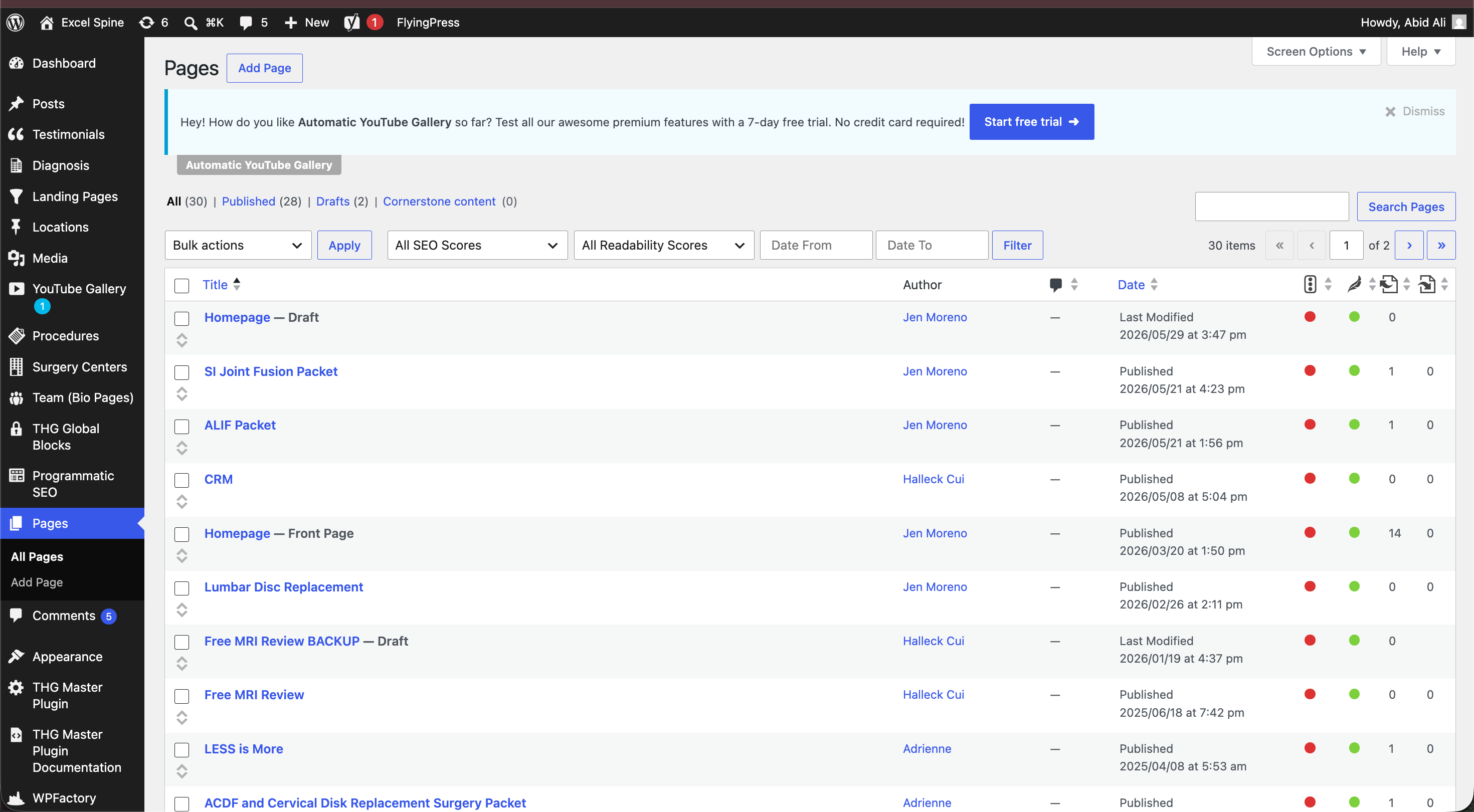Check the Homepage — Front Page checkbox
Image resolution: width=1474 pixels, height=812 pixels.
tap(182, 534)
